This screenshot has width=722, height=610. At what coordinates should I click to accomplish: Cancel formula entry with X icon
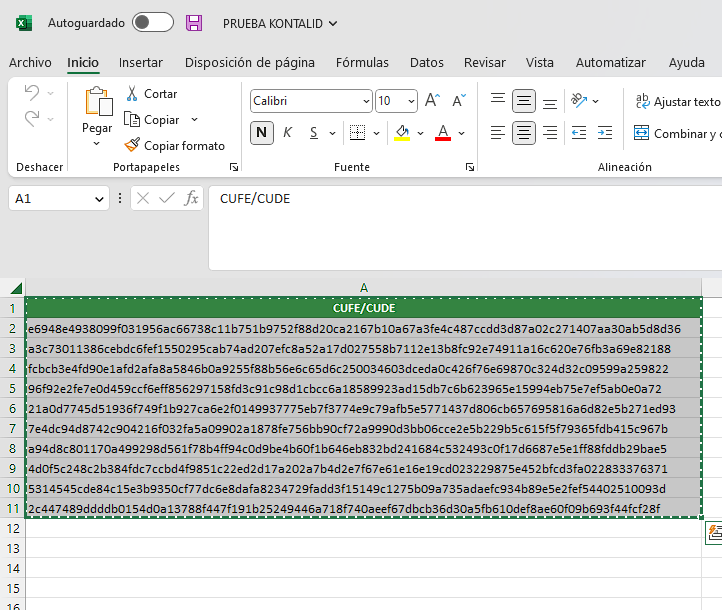tap(143, 198)
